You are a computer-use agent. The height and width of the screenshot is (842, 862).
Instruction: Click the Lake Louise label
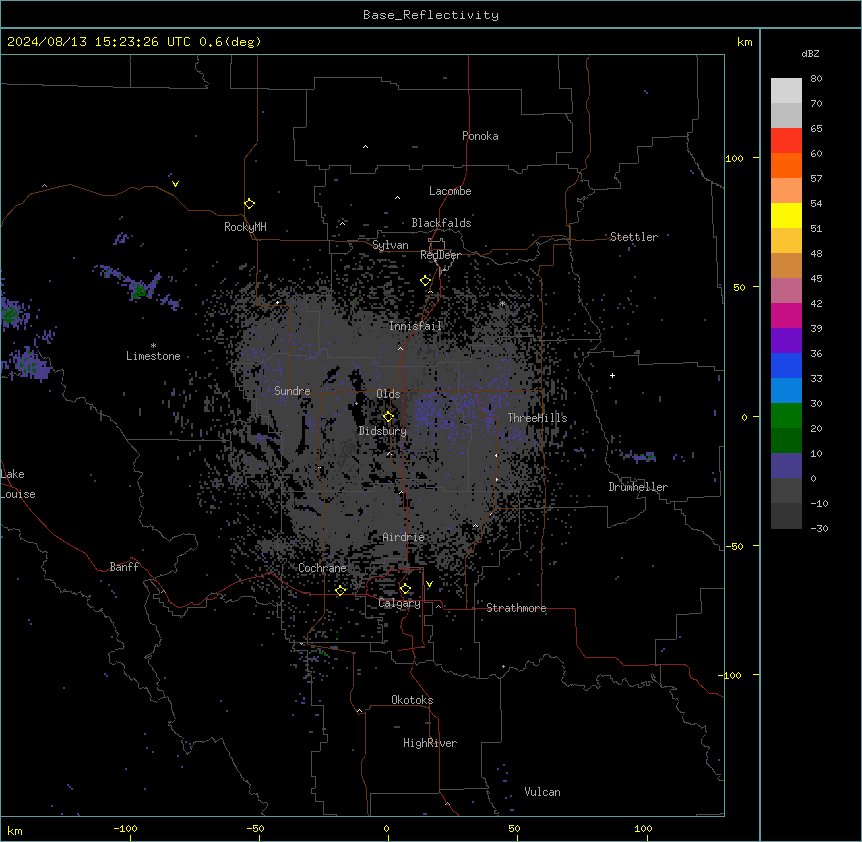coord(18,484)
